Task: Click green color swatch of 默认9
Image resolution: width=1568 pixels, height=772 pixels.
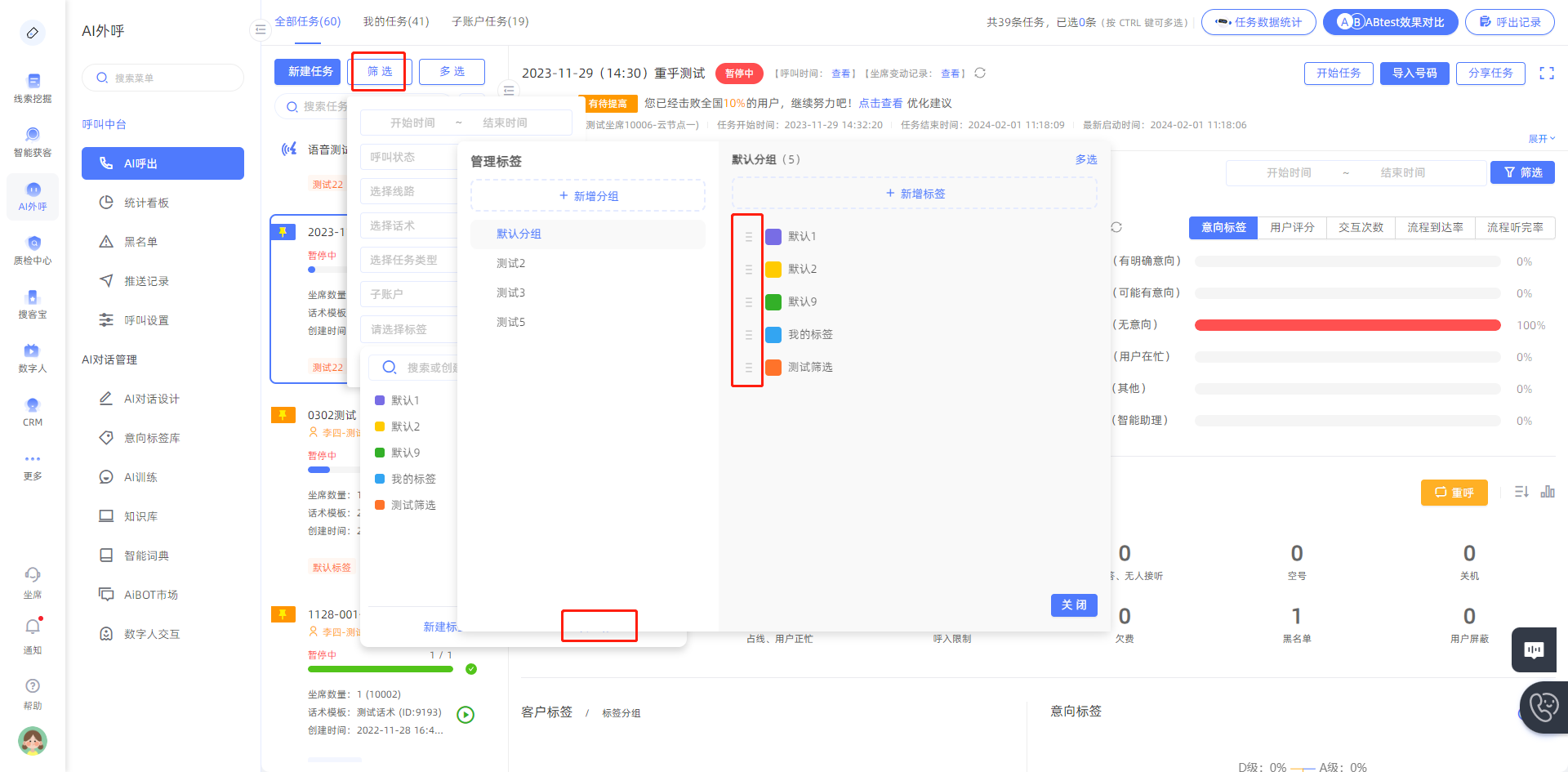Action: click(773, 302)
